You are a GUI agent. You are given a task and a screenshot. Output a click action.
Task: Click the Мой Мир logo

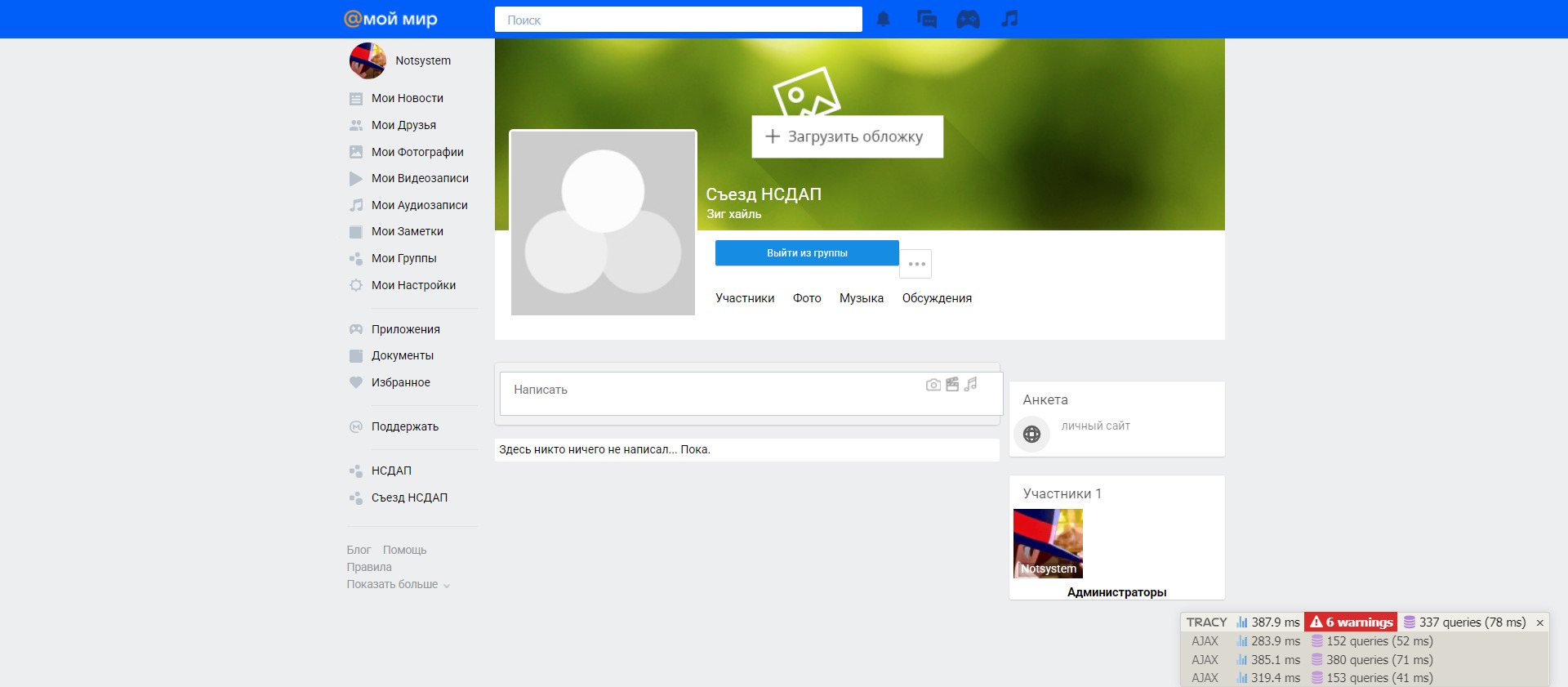pos(391,19)
